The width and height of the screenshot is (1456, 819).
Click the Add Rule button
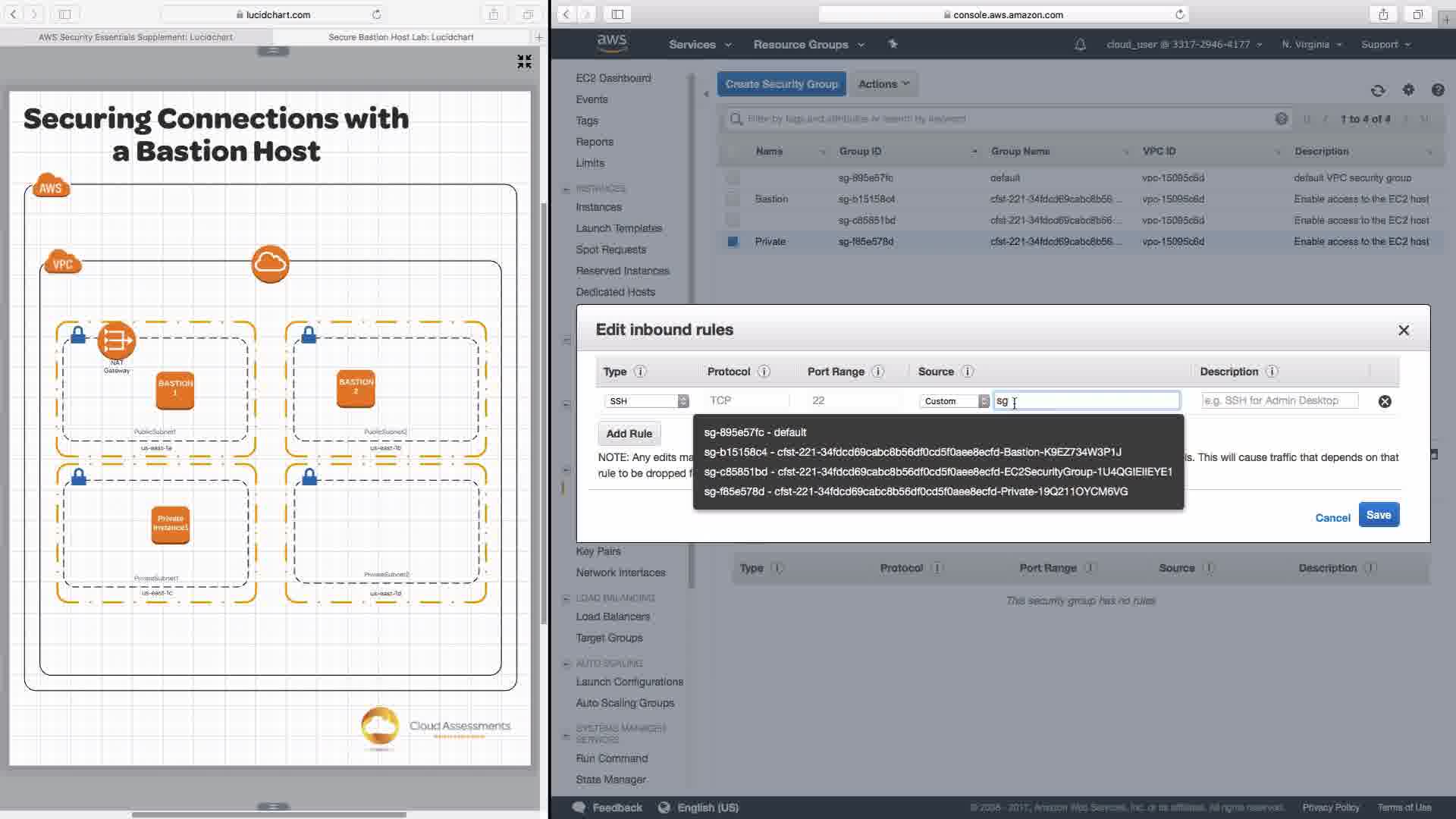(629, 434)
